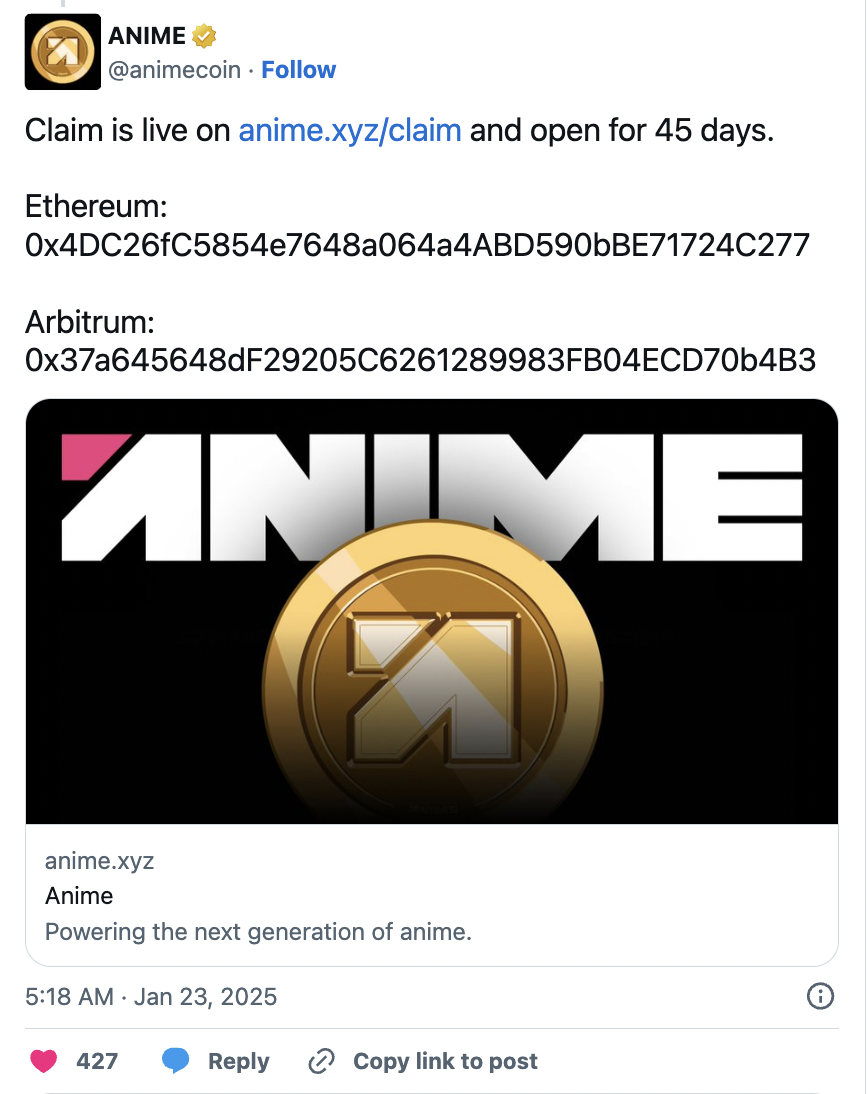Follow the @animecoin account
This screenshot has width=868, height=1094.
298,70
